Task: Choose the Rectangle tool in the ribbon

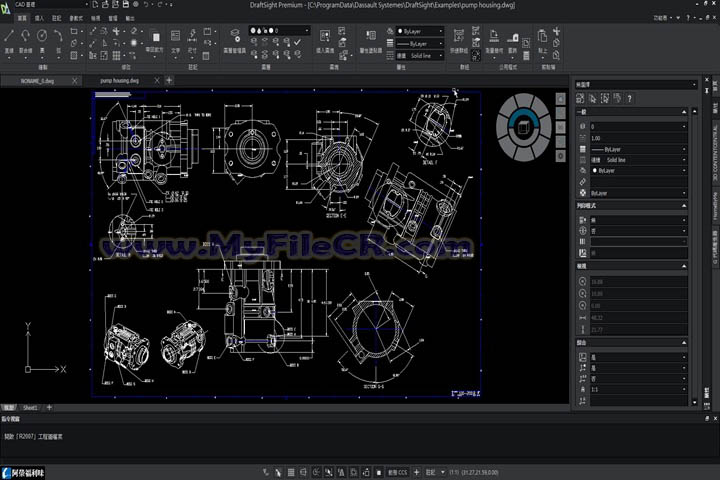Action: pos(74,31)
